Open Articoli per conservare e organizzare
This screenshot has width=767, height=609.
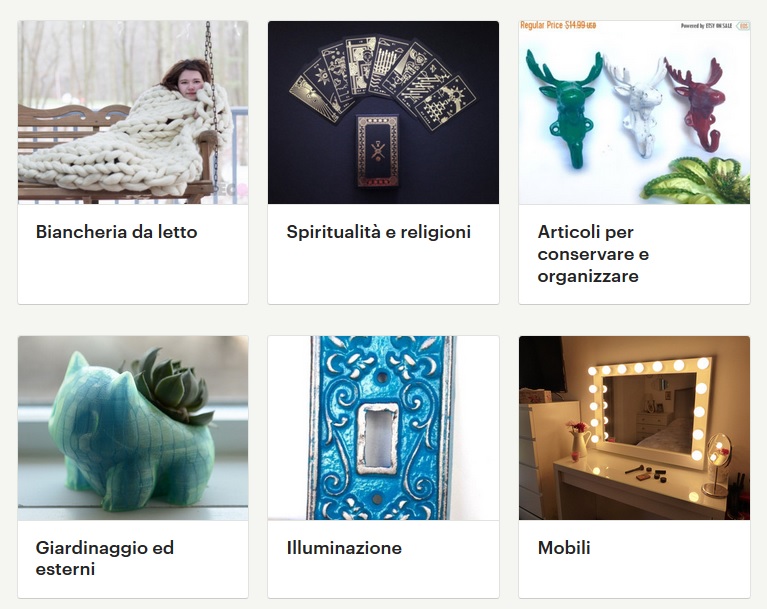pos(593,254)
